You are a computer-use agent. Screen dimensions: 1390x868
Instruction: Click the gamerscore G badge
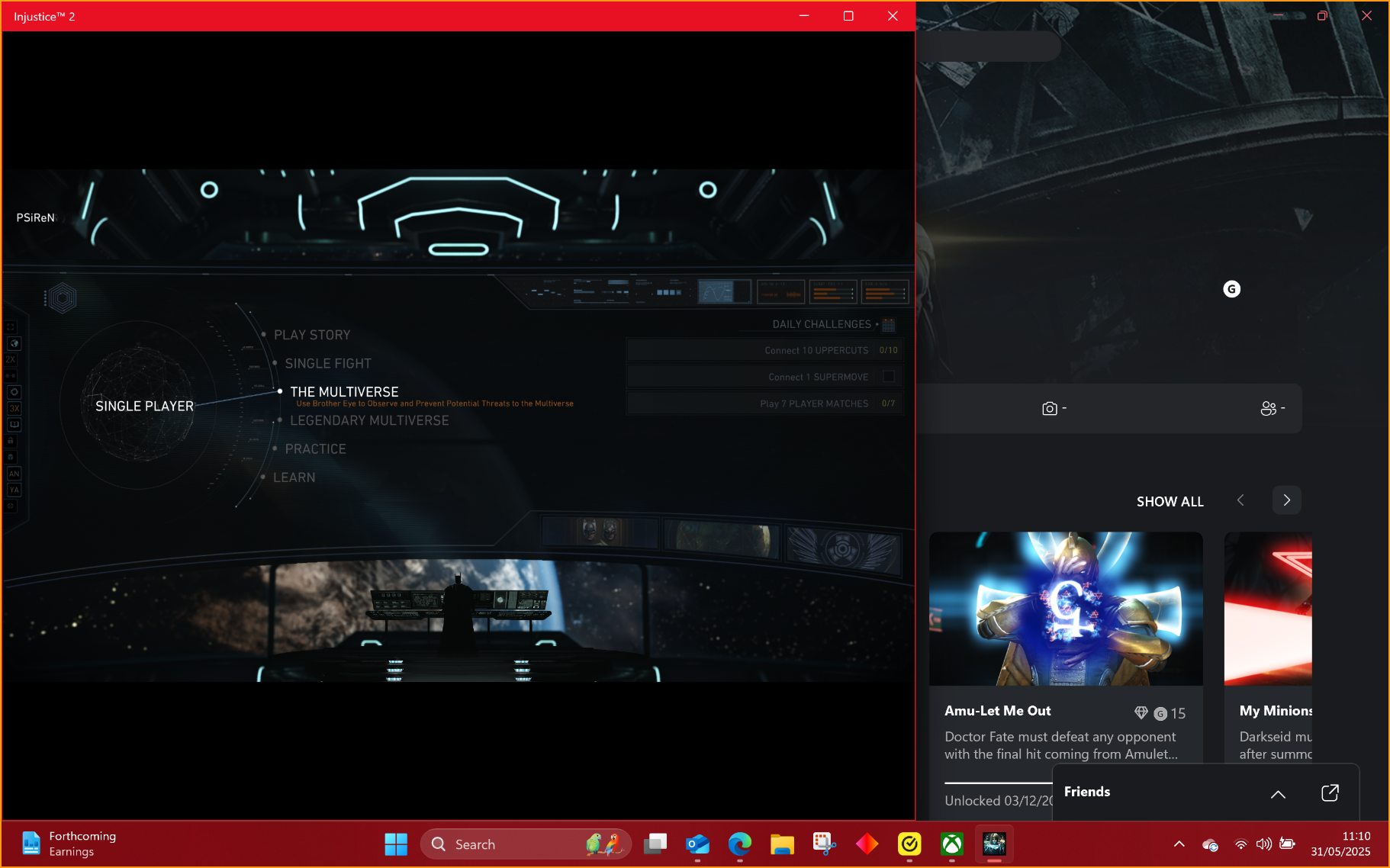click(1231, 289)
